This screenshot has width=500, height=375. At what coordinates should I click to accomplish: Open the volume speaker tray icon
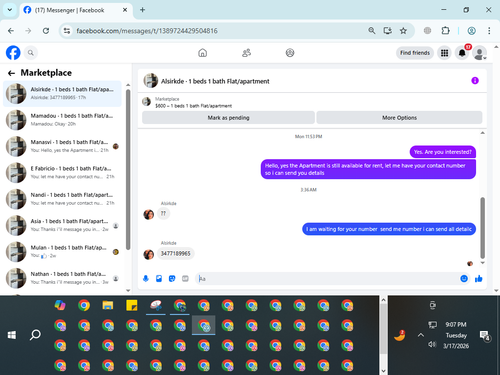(432, 344)
